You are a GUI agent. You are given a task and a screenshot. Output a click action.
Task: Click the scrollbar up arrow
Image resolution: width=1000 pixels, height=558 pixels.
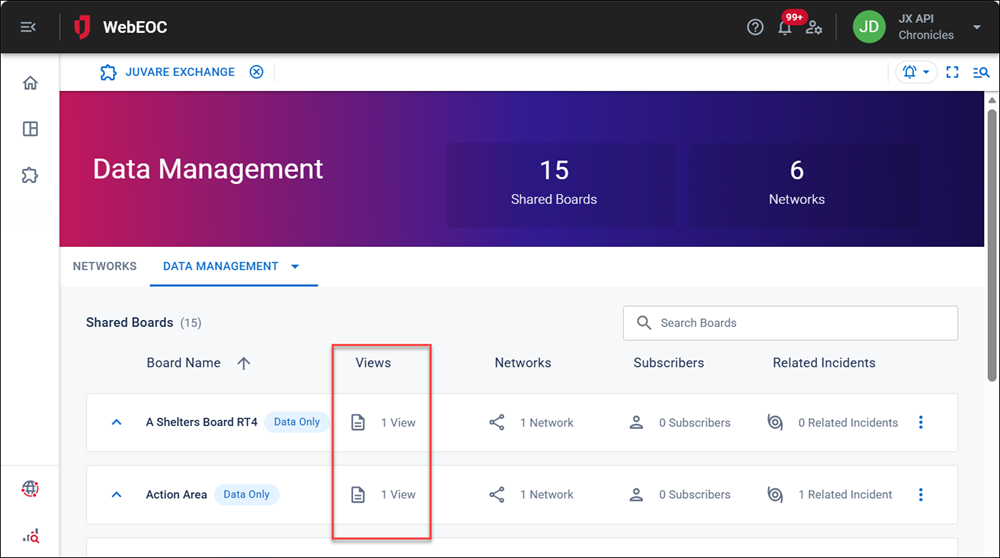pos(992,100)
